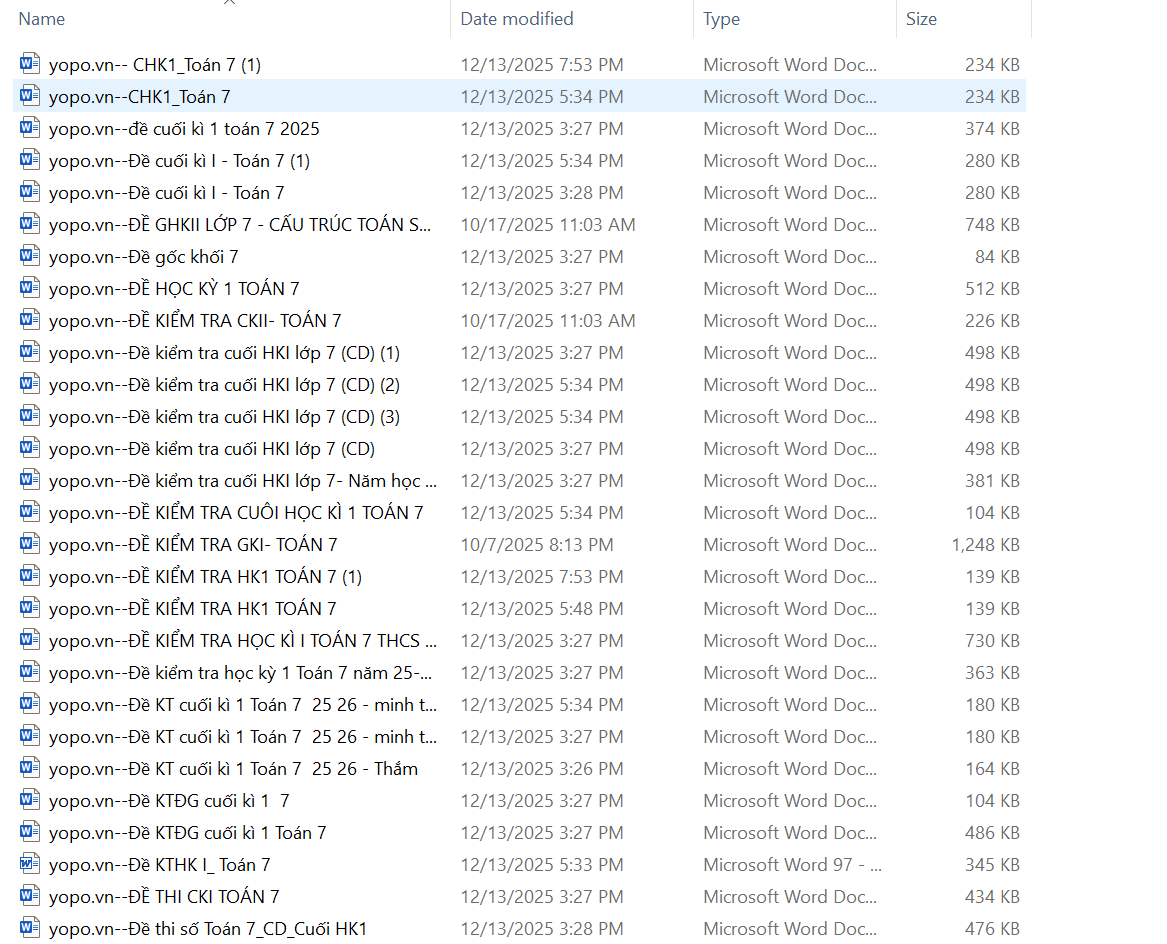This screenshot has height=944, width=1167.
Task: Choose ĐỀ KIỂM TRA CUÔI HỌC KÌ 1 TOÁN 7
Action: [x=236, y=513]
